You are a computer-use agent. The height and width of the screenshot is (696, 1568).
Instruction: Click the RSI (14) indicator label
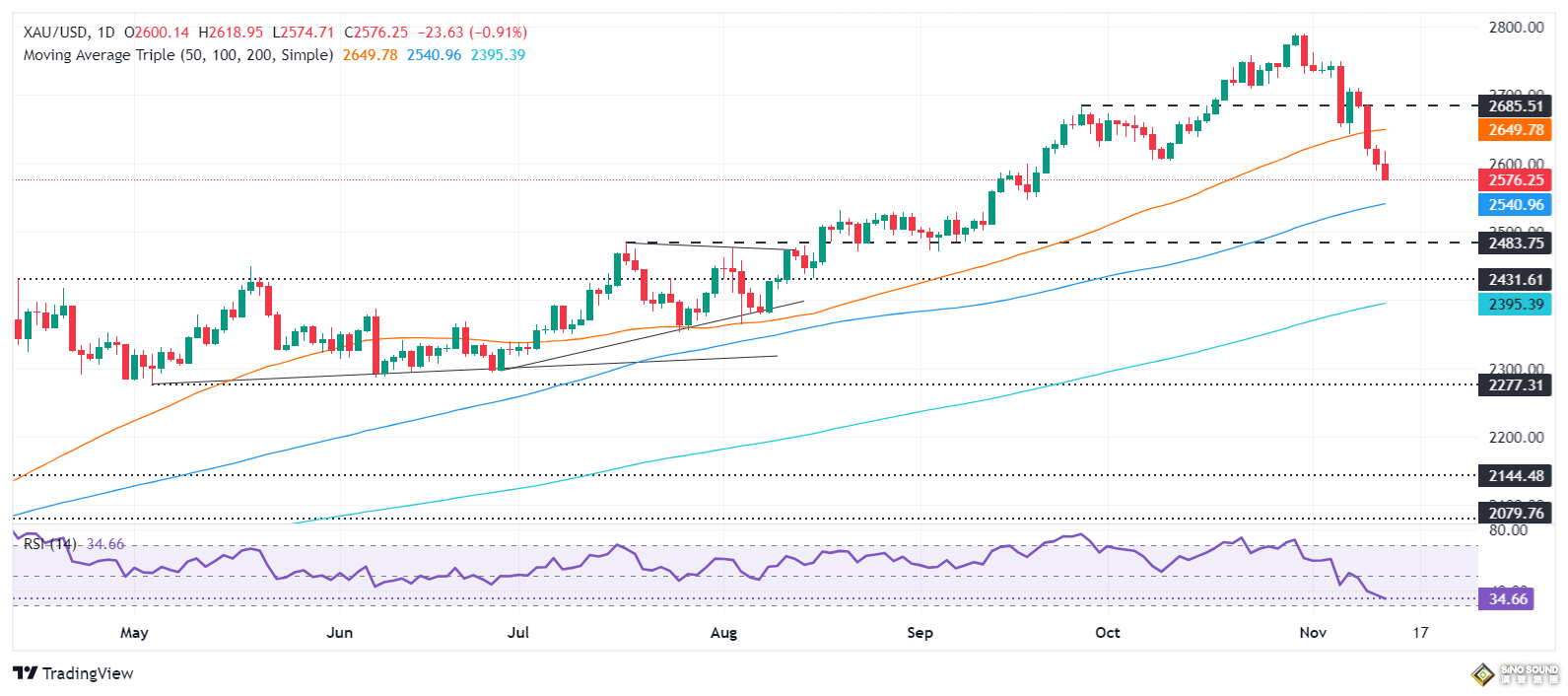click(x=49, y=544)
